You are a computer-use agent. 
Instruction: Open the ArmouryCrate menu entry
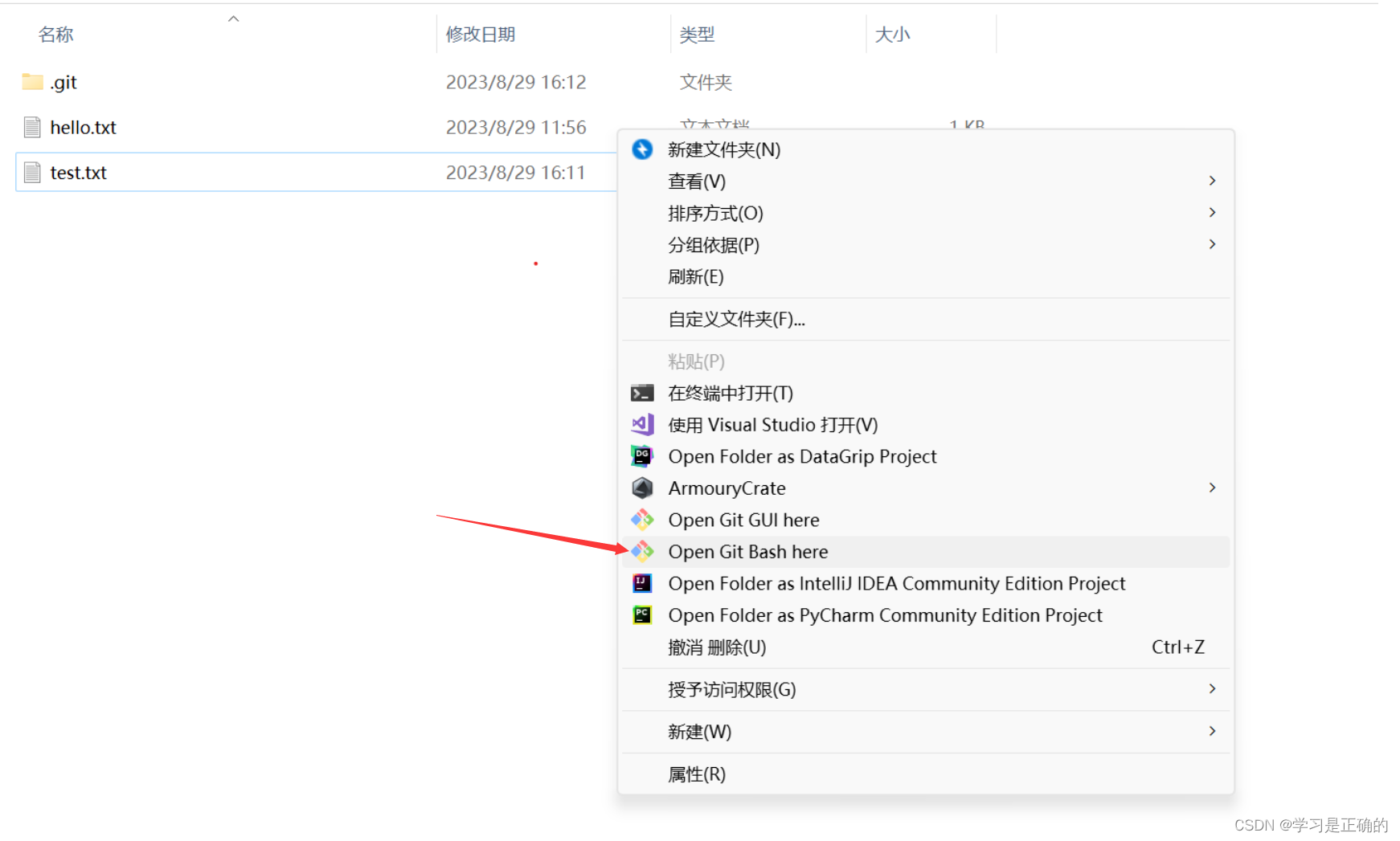(x=926, y=488)
